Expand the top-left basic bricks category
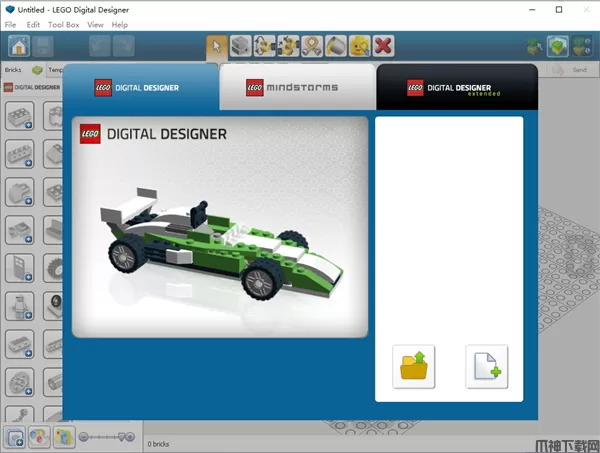The width and height of the screenshot is (600, 453). tap(19, 118)
